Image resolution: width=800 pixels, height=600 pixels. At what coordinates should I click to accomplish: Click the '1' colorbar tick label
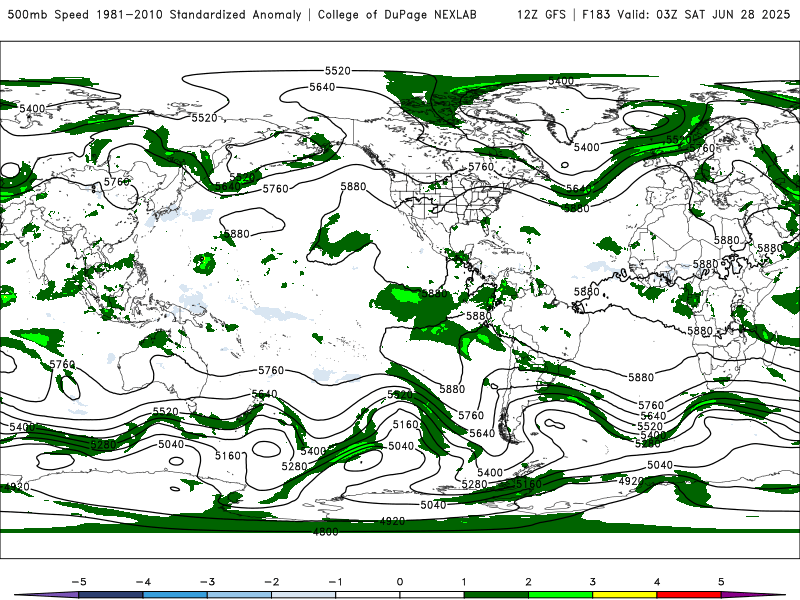pos(464,582)
